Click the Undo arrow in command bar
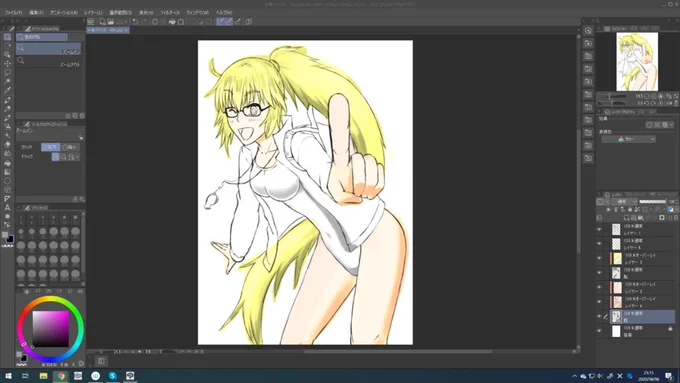Screen dimensions: 680x383 135,22
